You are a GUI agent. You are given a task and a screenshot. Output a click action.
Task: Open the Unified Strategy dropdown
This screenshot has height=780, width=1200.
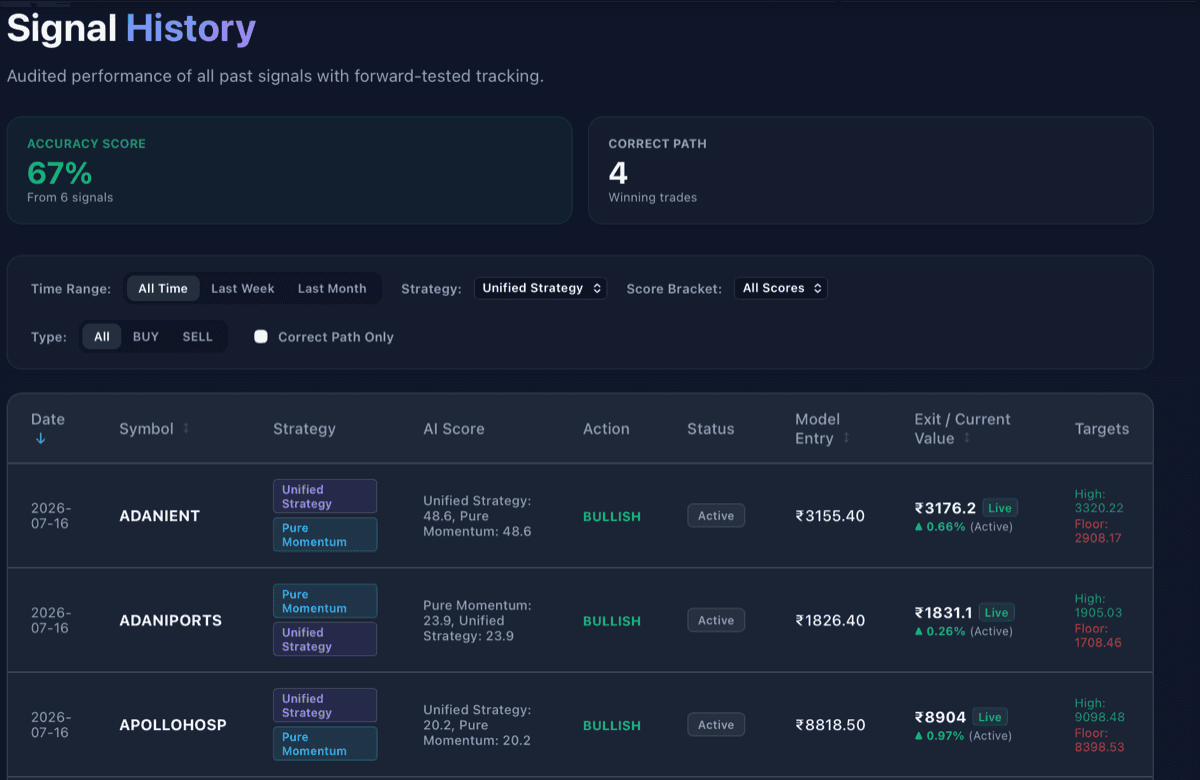540,288
